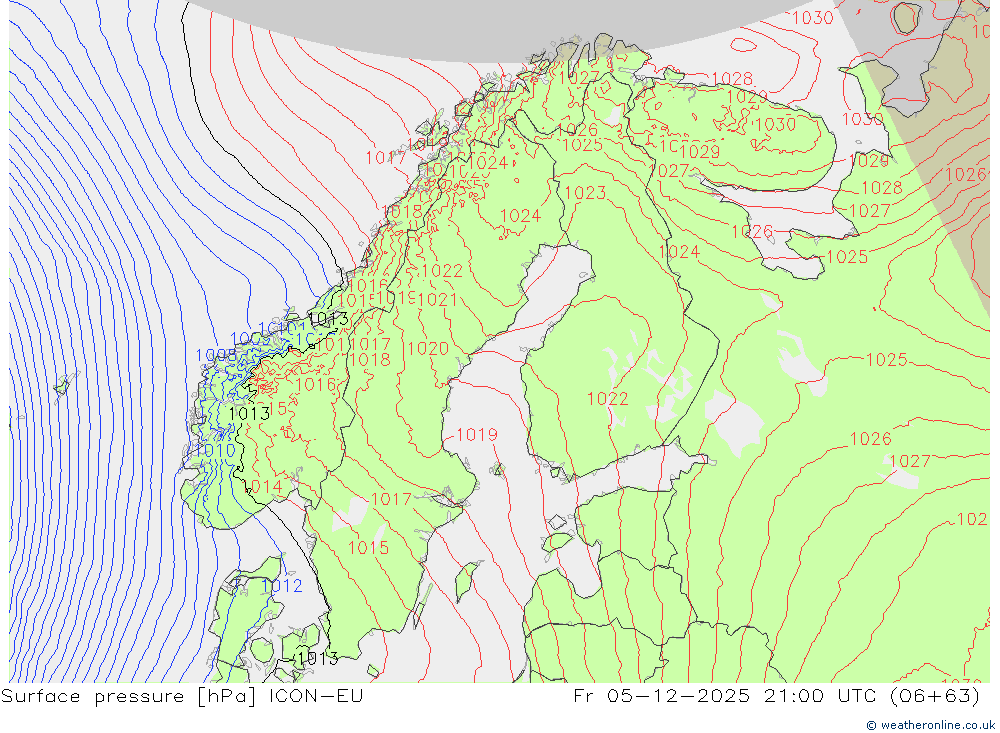The height and width of the screenshot is (733, 1000).
Task: Click the 1024 label beside 1023
Action: [520, 216]
